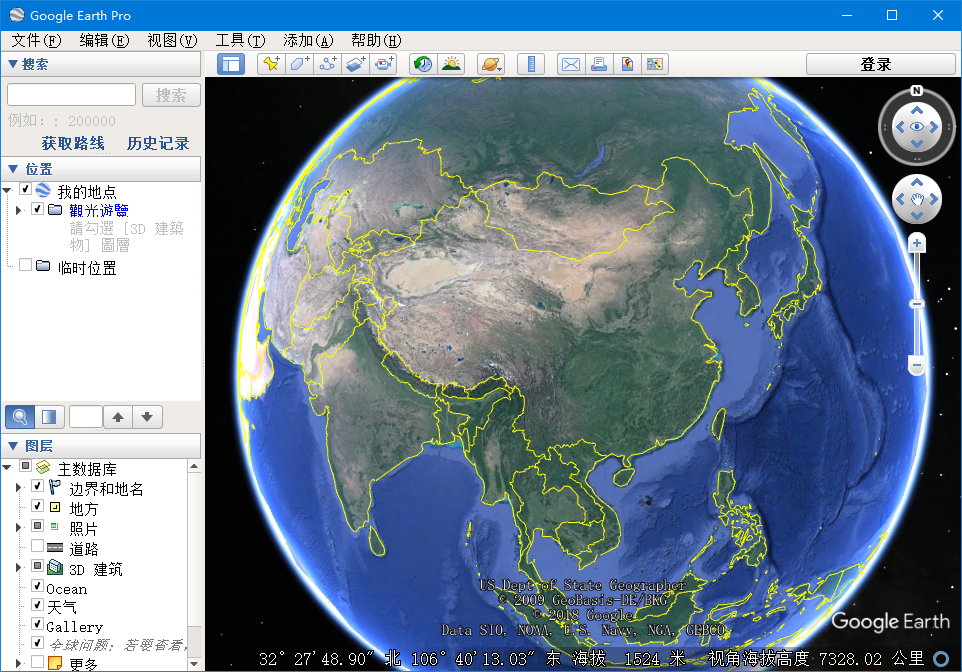Image resolution: width=962 pixels, height=672 pixels.
Task: Check the 临时位置 checkbox
Action: pyautogui.click(x=26, y=265)
